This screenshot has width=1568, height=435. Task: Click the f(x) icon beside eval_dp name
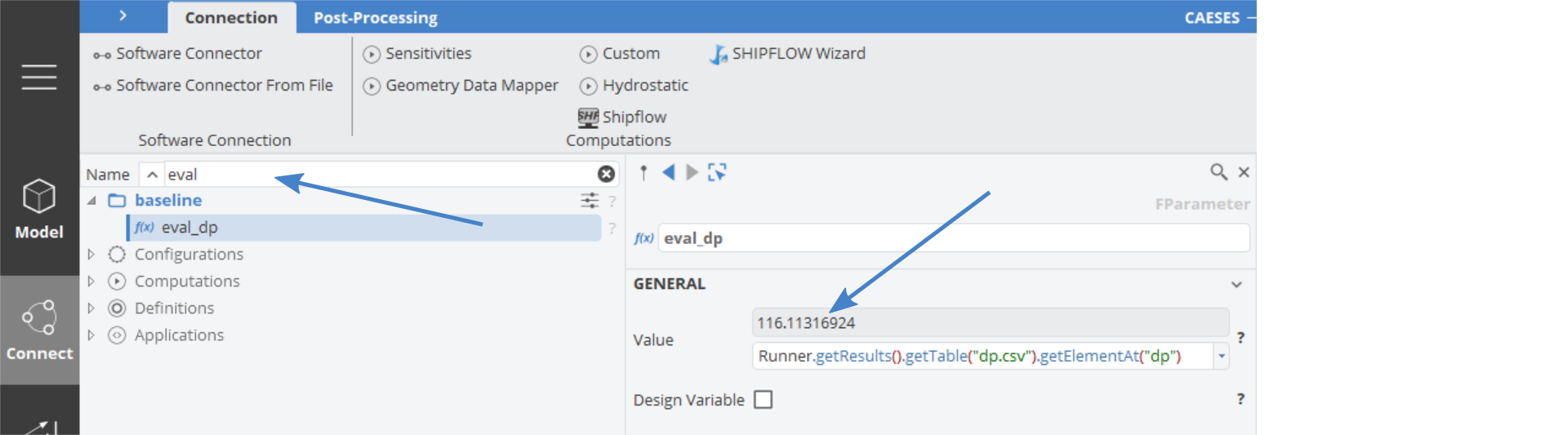click(x=644, y=238)
